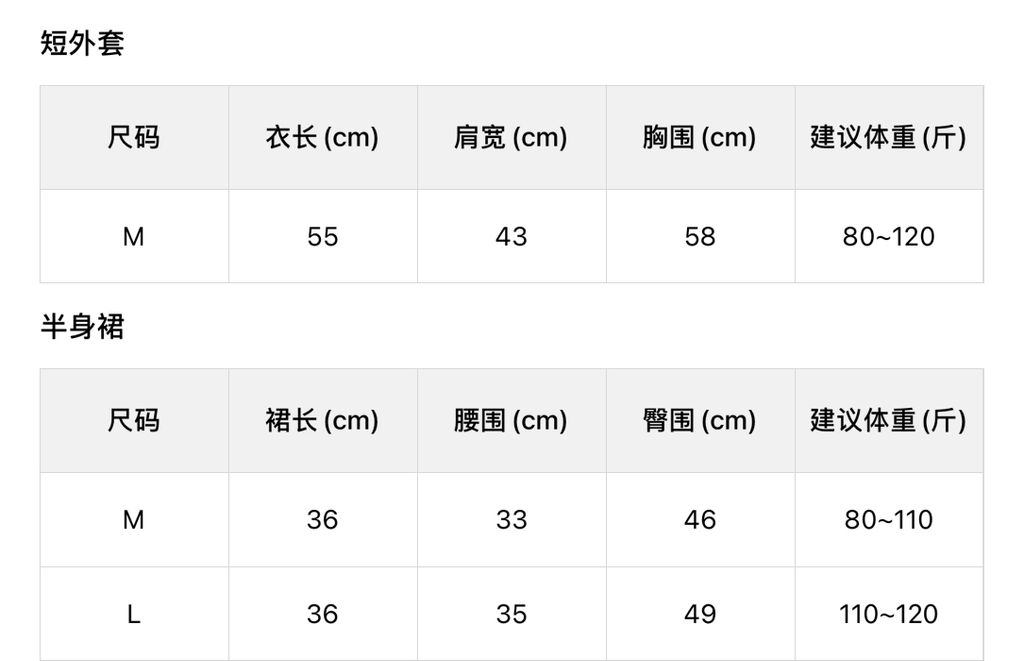Select the 80~110 recommended weight cell
Viewport: 1024px width, 661px height.
pyautogui.click(x=888, y=520)
